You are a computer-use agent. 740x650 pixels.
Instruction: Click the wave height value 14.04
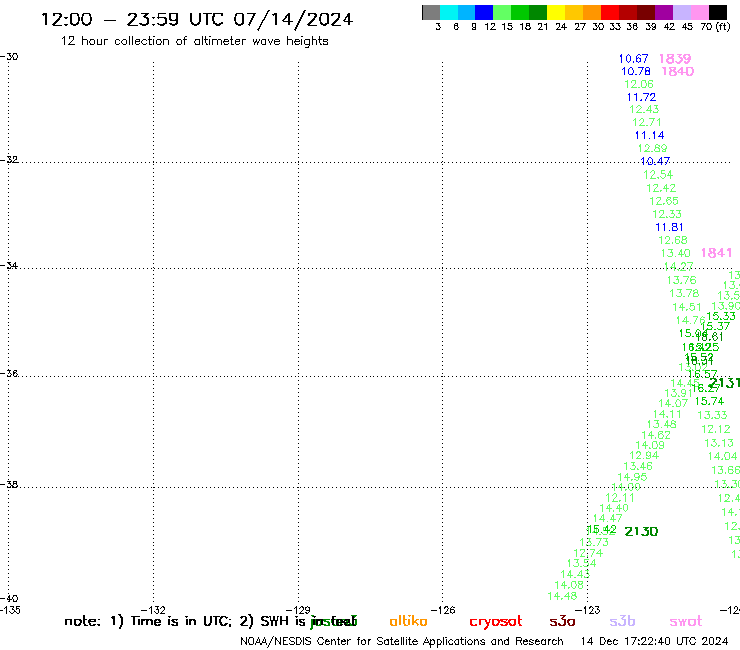(723, 456)
